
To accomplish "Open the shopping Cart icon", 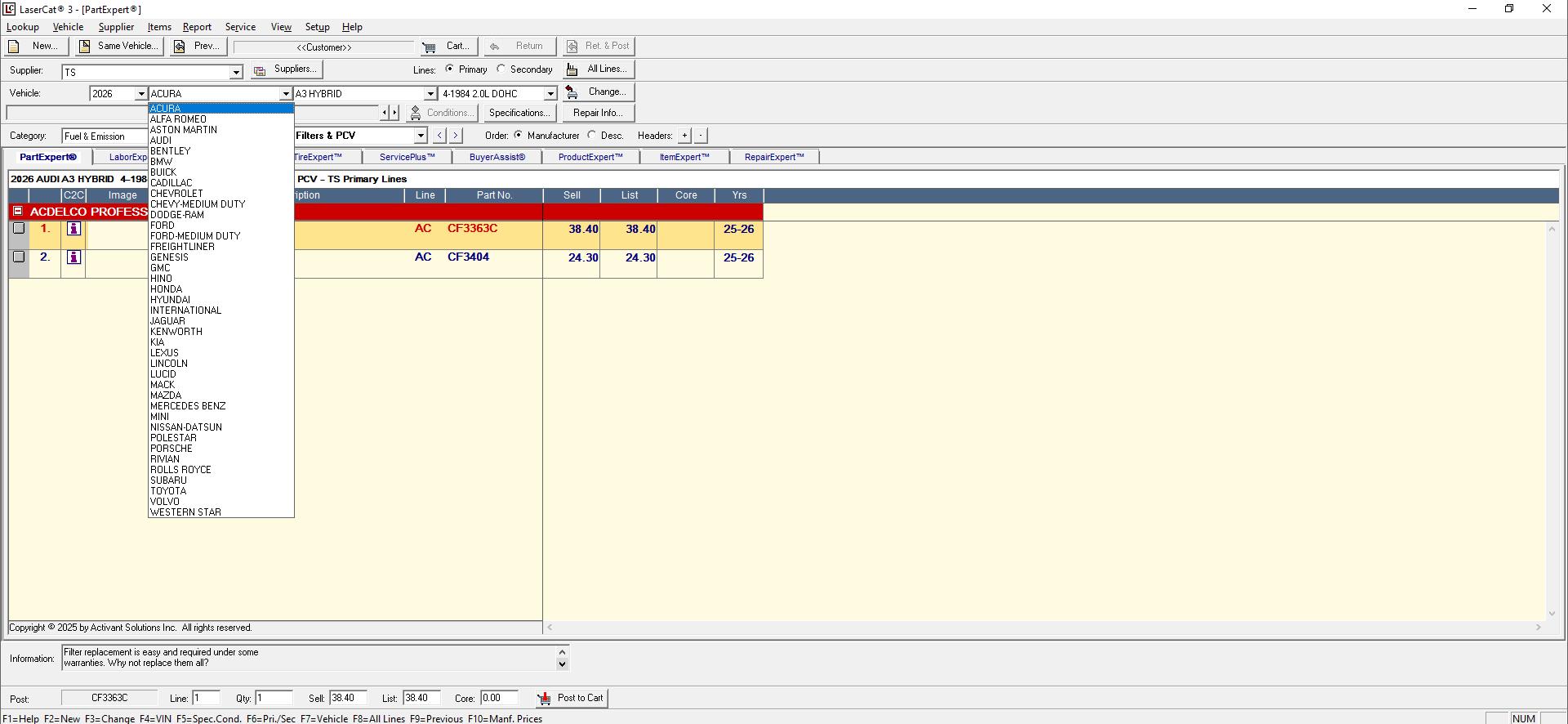I will tap(429, 47).
